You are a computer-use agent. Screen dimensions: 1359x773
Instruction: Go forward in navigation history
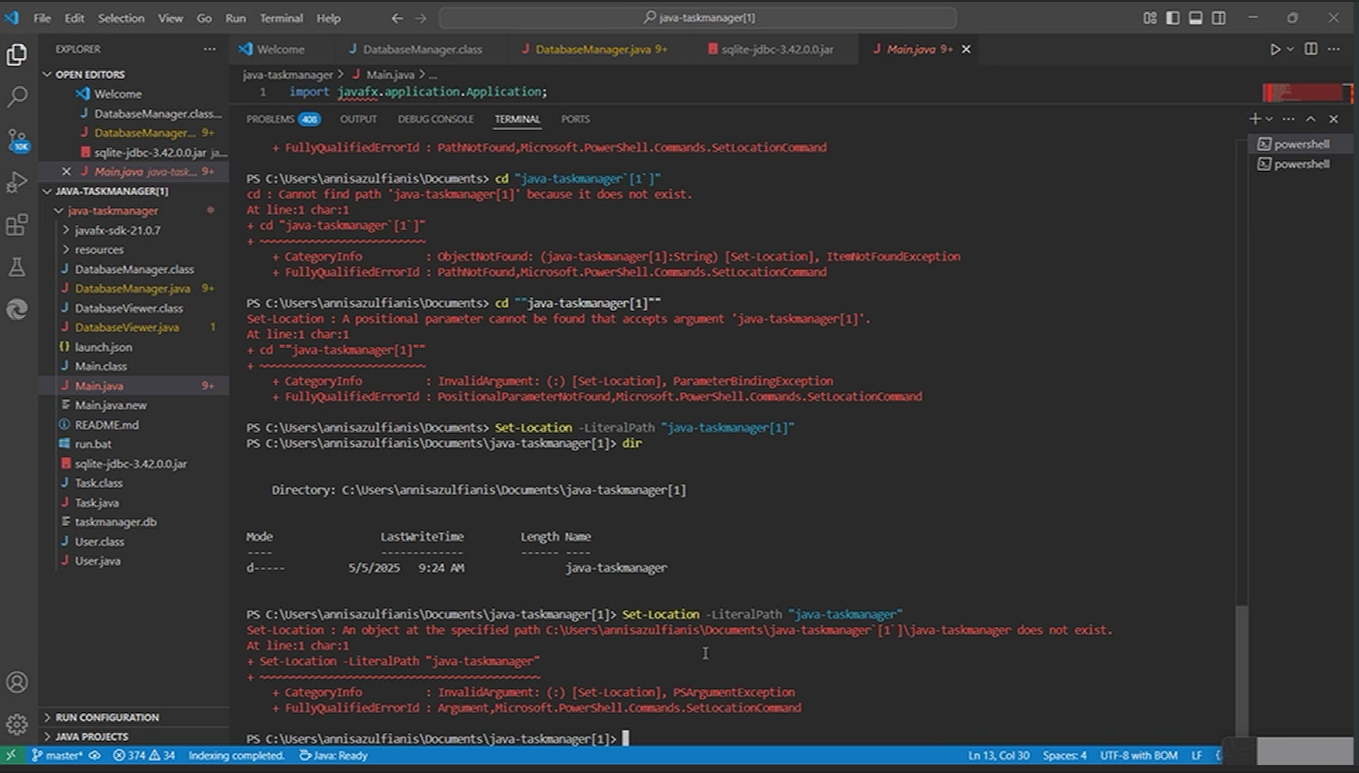coord(421,18)
